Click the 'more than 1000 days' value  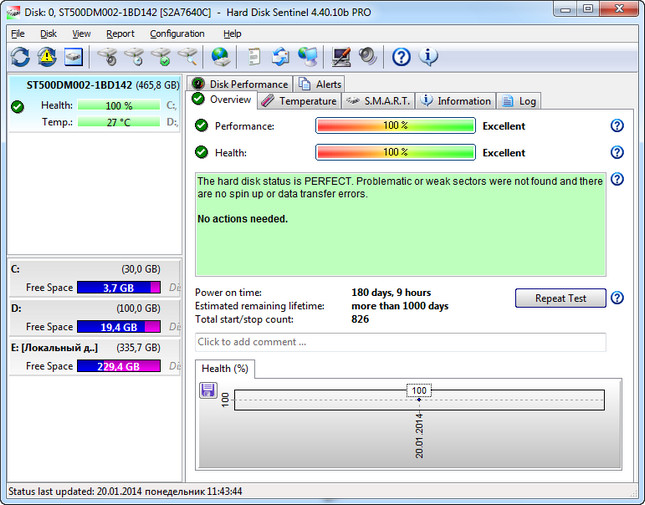tap(400, 306)
